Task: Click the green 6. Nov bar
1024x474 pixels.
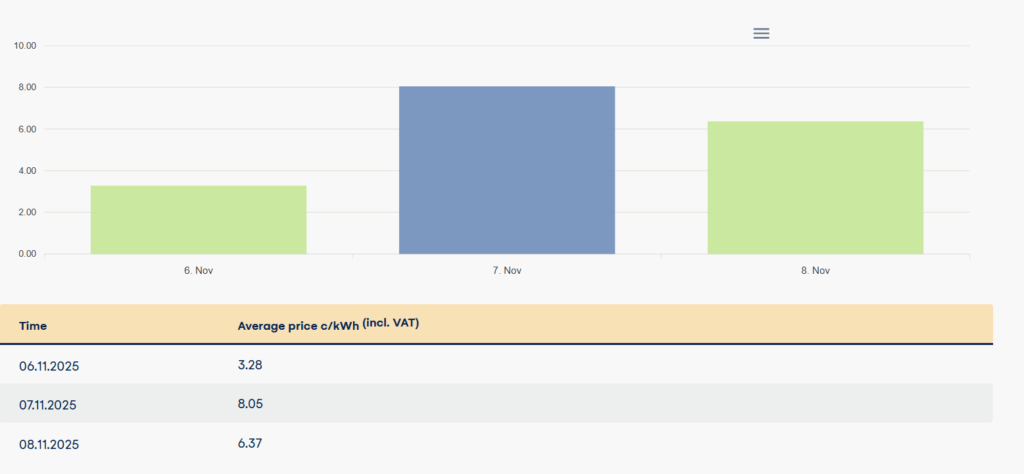Action: 198,219
